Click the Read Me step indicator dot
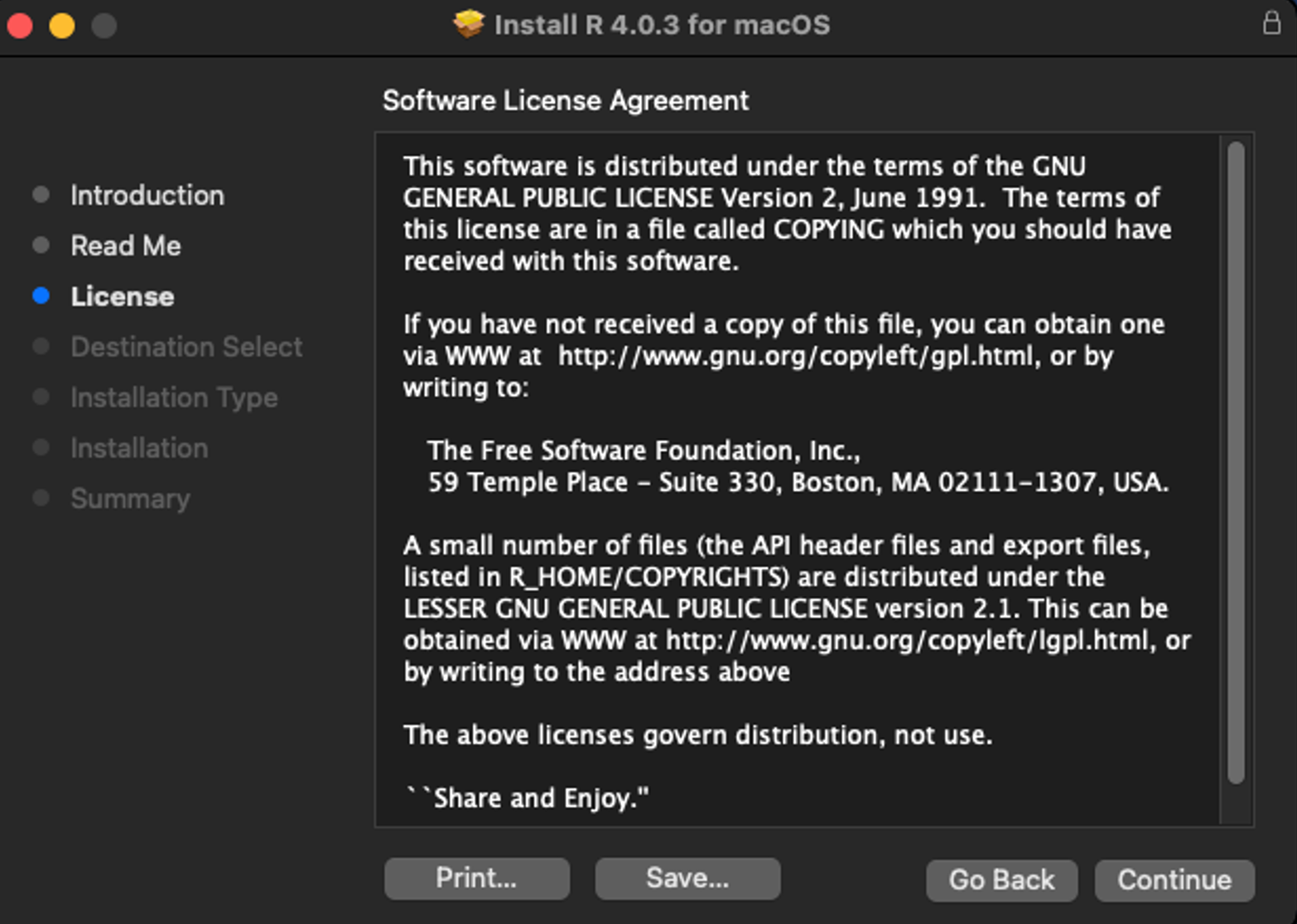Screen dimensions: 1297x924 coord(41,244)
